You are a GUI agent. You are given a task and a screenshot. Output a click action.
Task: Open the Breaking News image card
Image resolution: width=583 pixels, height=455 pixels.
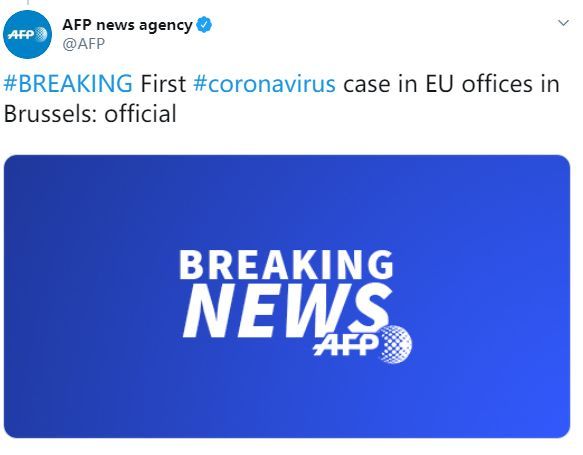[287, 296]
